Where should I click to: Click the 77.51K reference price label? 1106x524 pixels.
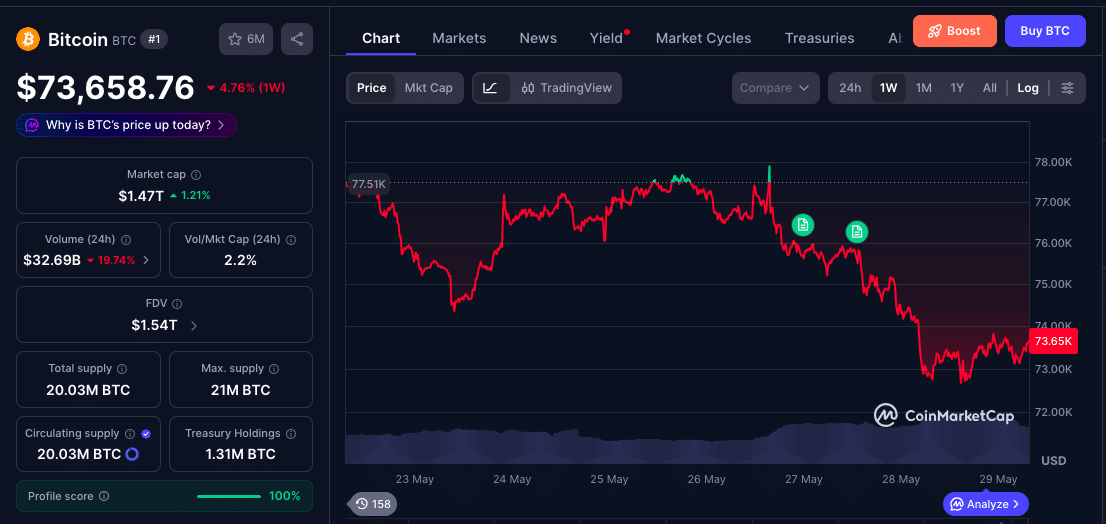tap(367, 185)
